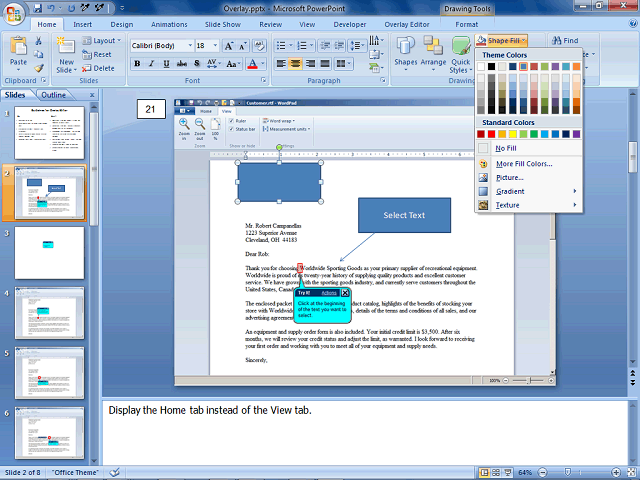This screenshot has width=640, height=480.
Task: Pick the white theme color swatch
Action: pyautogui.click(x=481, y=66)
